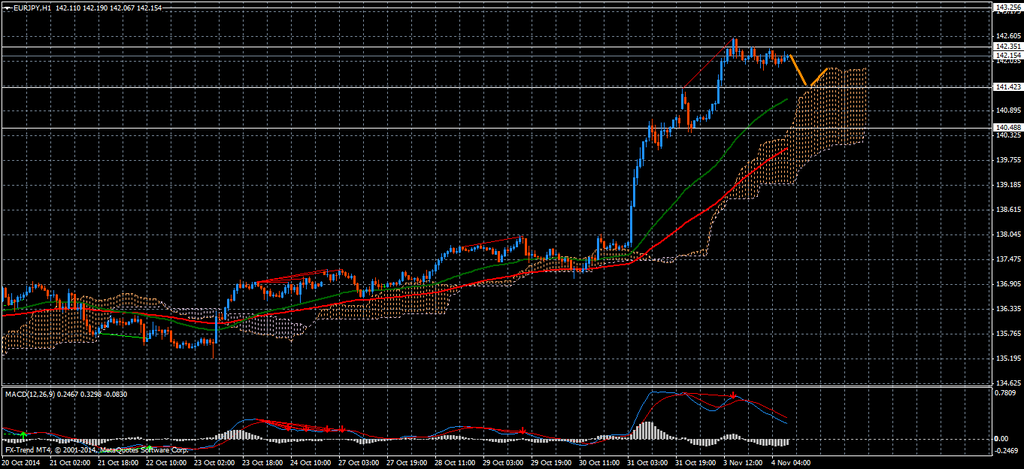The image size is (1024, 469).
Task: Click the 0.00 level on MACD scale
Action: tap(1001, 439)
